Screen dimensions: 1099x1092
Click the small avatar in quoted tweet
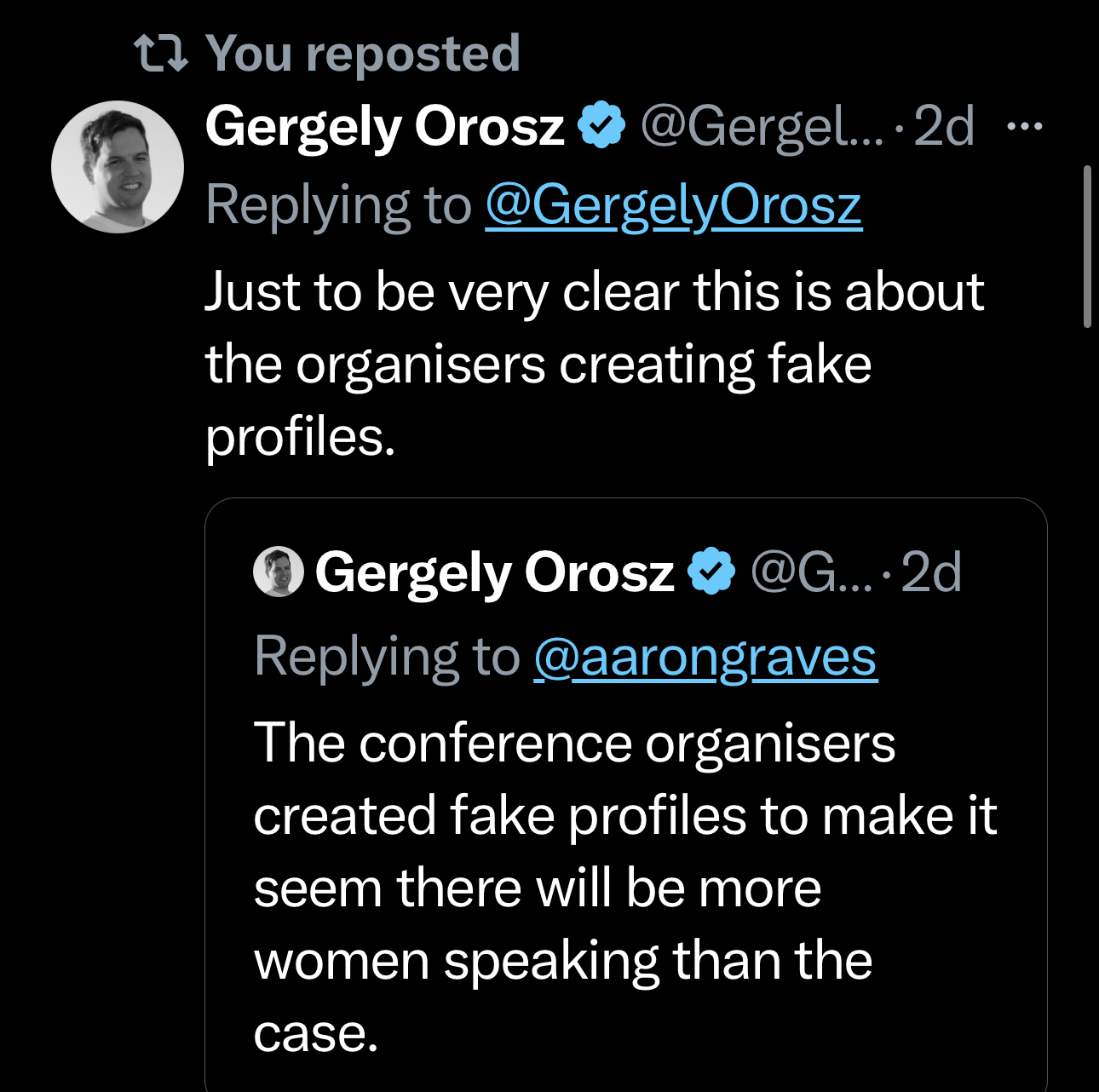pyautogui.click(x=279, y=572)
